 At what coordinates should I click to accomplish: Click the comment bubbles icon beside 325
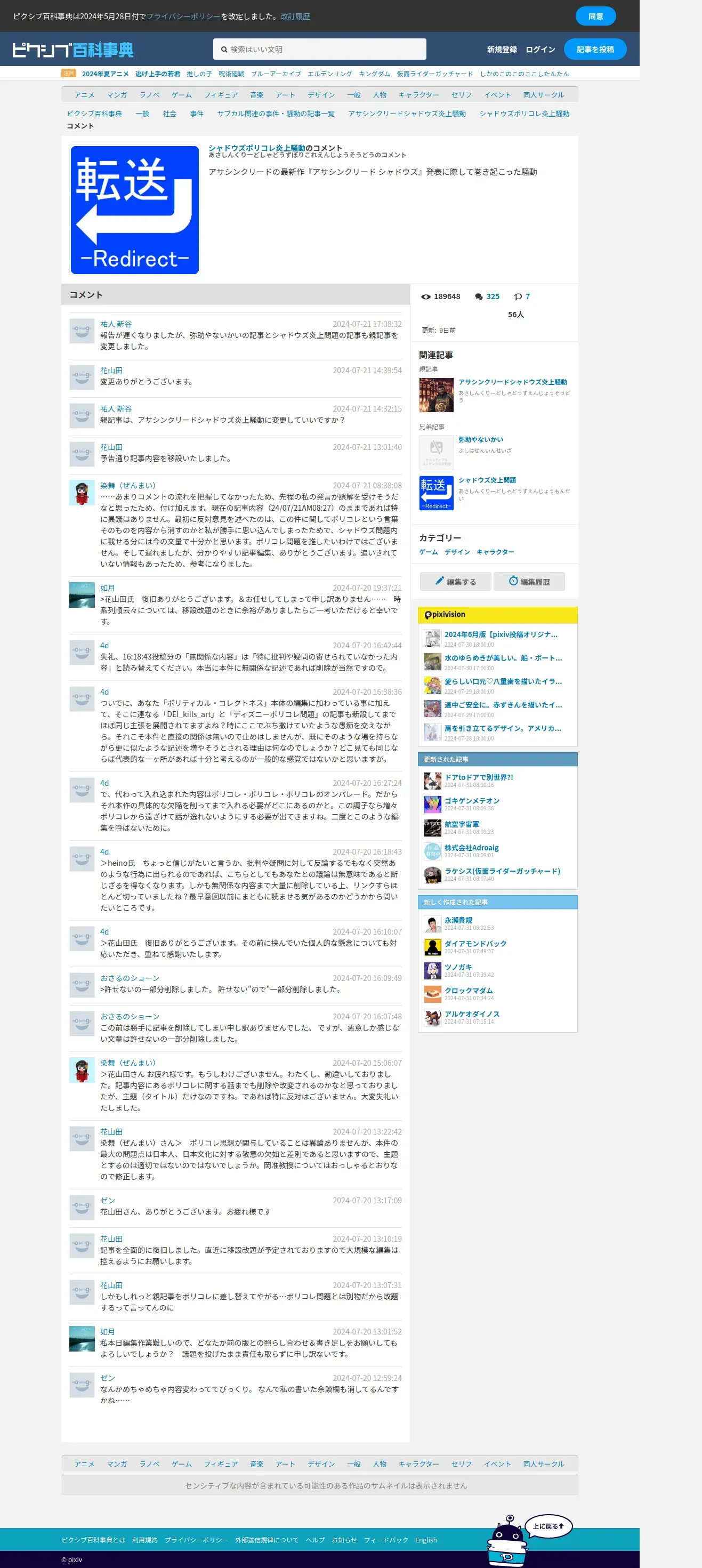(x=479, y=296)
